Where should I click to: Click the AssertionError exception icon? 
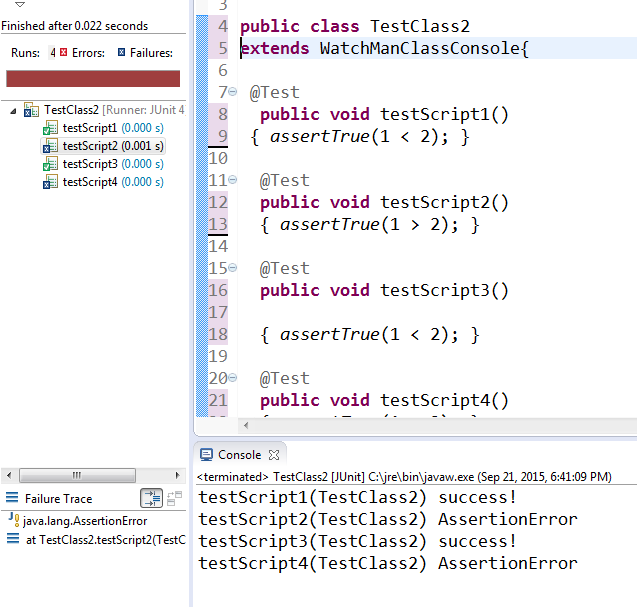[x=13, y=519]
